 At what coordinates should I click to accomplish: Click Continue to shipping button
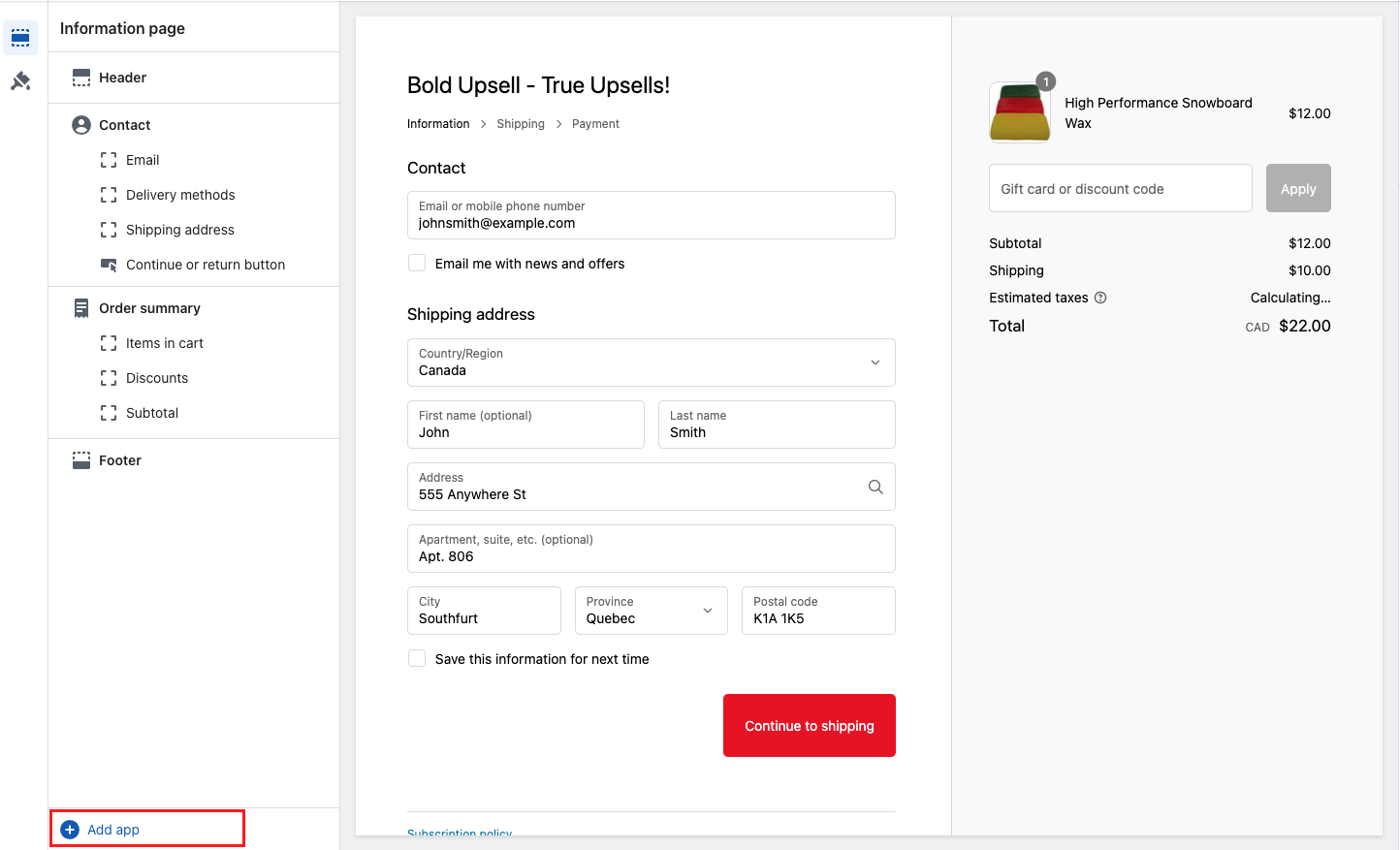tap(810, 725)
